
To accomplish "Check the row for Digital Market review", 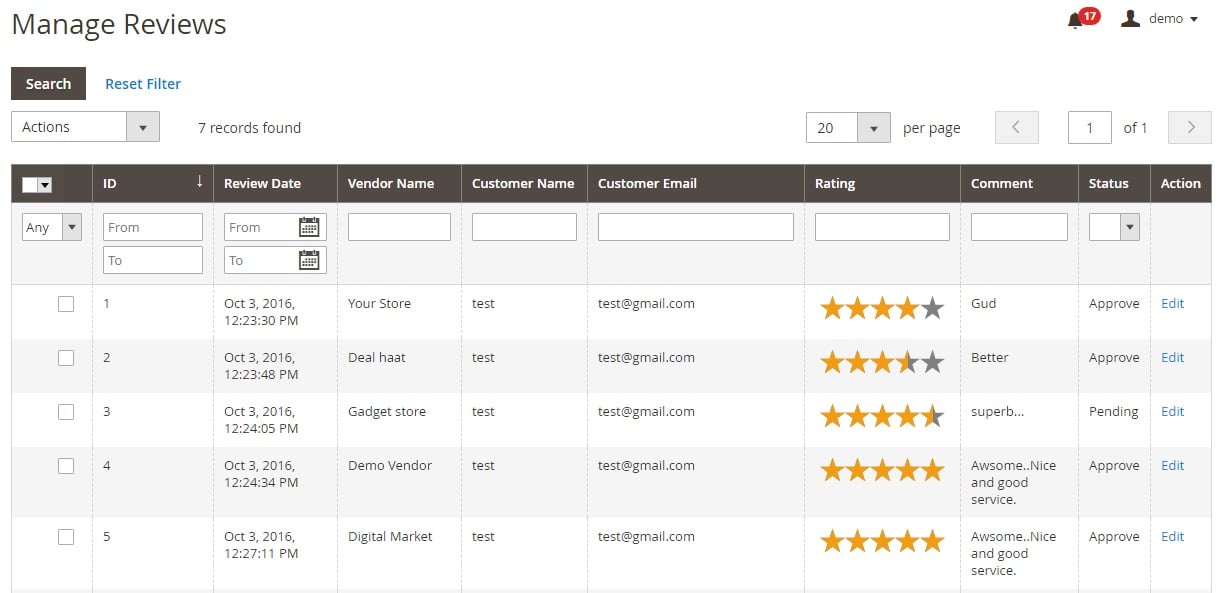I will tap(66, 537).
